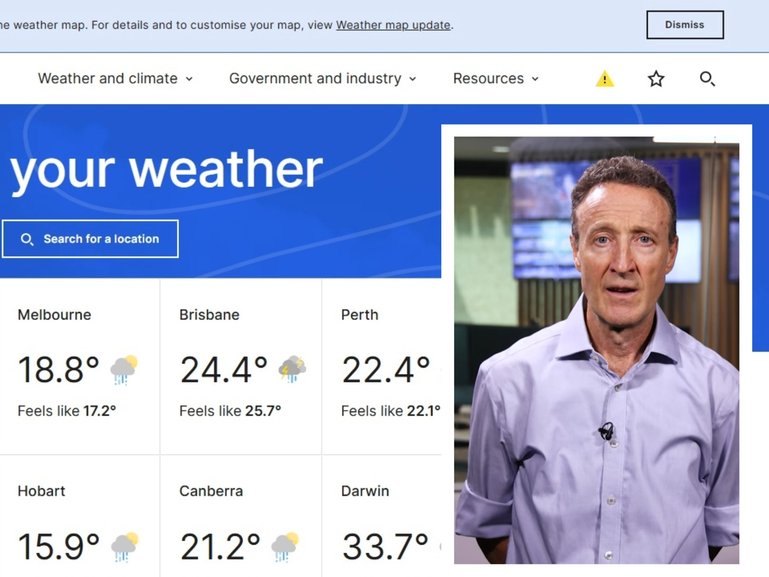This screenshot has width=769, height=577.
Task: Click Hobart's shower weather icon
Action: 124,546
